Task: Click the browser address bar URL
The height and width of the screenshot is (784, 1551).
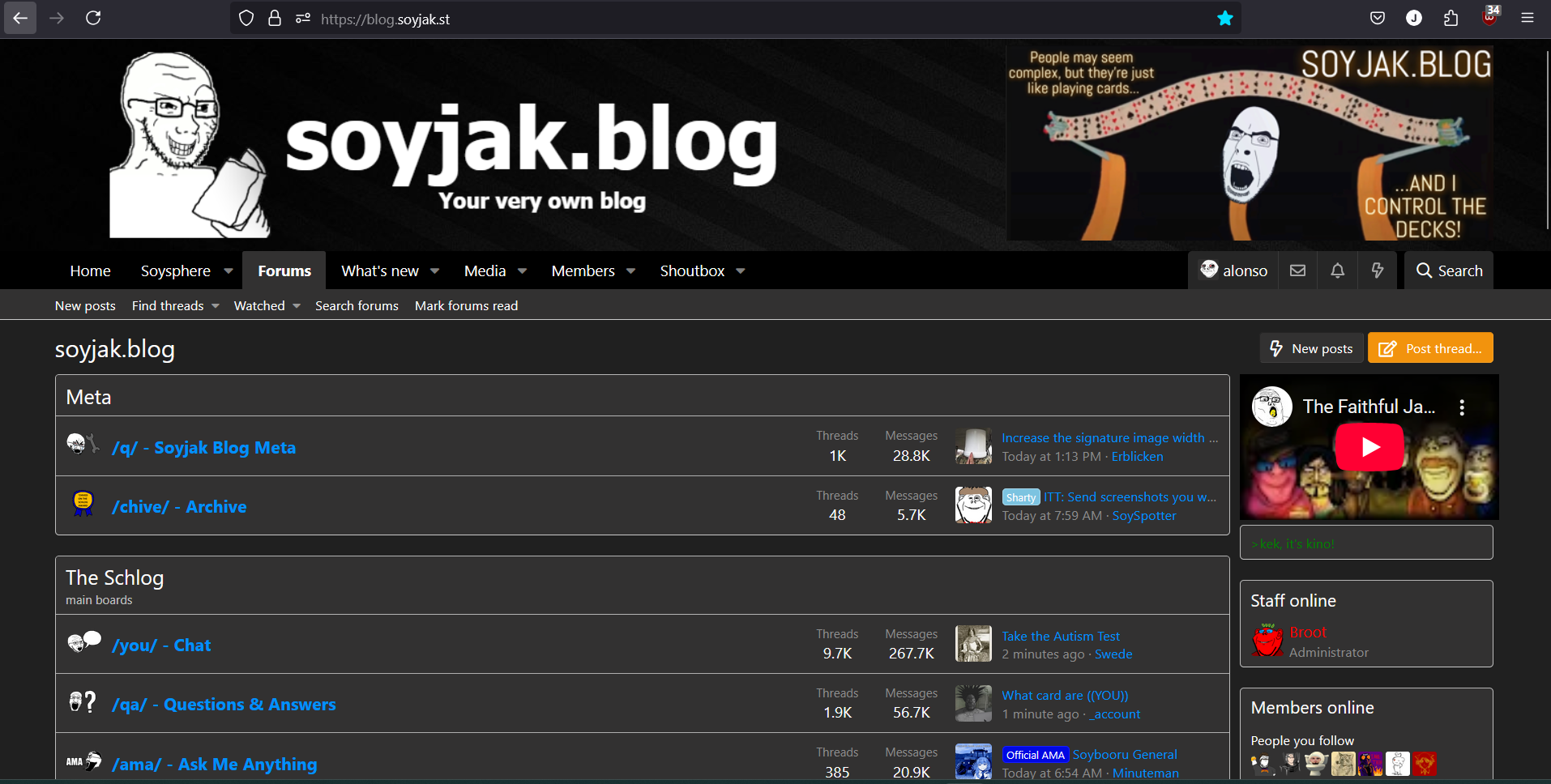Action: [385, 19]
